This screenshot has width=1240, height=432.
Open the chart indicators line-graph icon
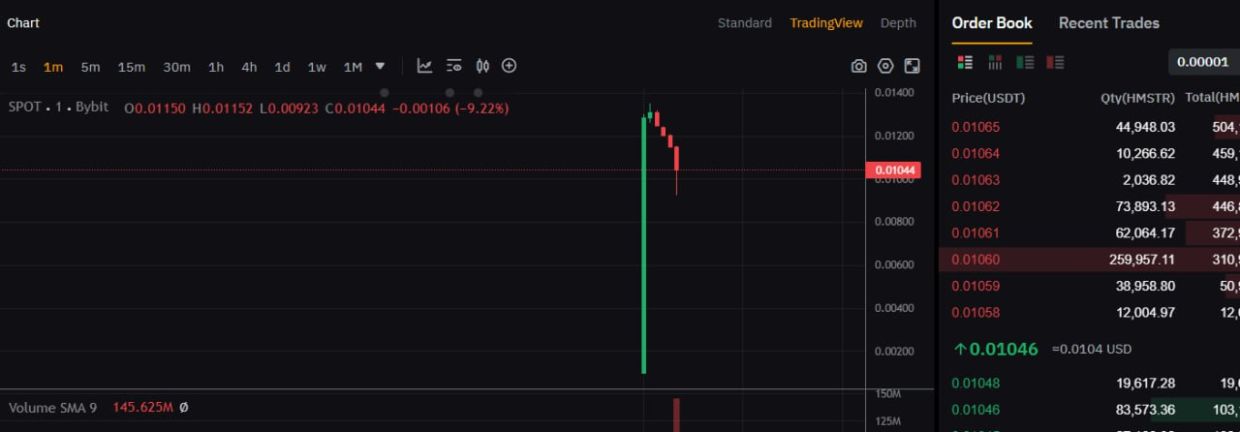coord(425,66)
